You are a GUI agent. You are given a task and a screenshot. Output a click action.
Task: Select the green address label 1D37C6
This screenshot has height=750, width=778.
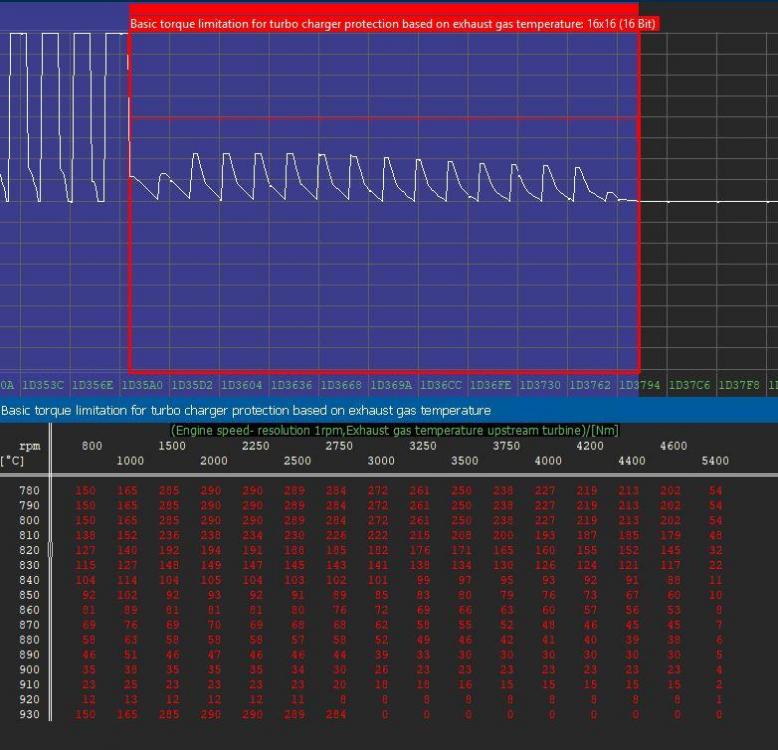[689, 385]
